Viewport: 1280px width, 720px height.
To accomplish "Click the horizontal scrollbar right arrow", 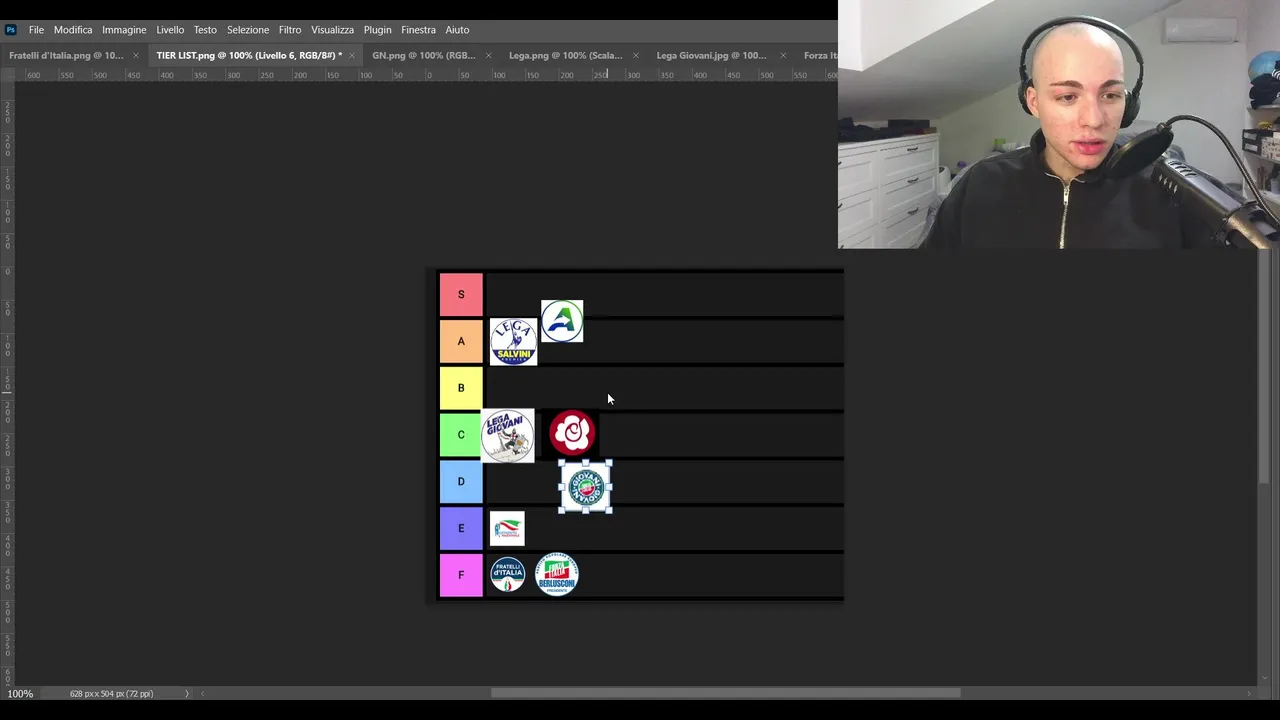I will tap(1249, 693).
